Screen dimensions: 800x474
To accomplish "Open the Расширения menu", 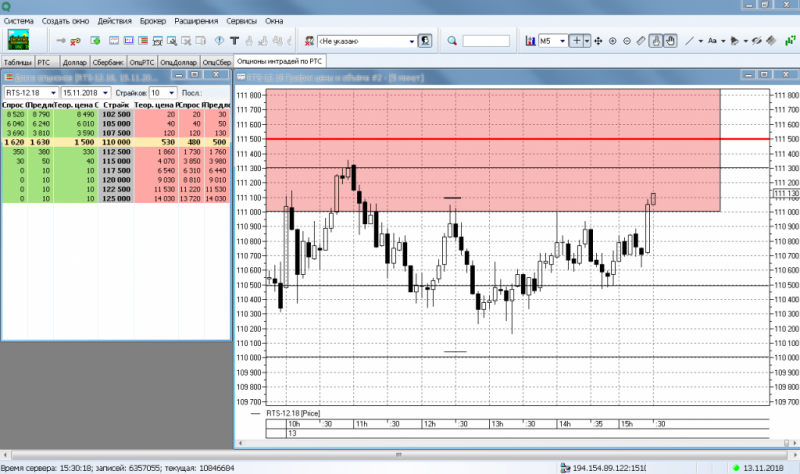I will [x=196, y=21].
